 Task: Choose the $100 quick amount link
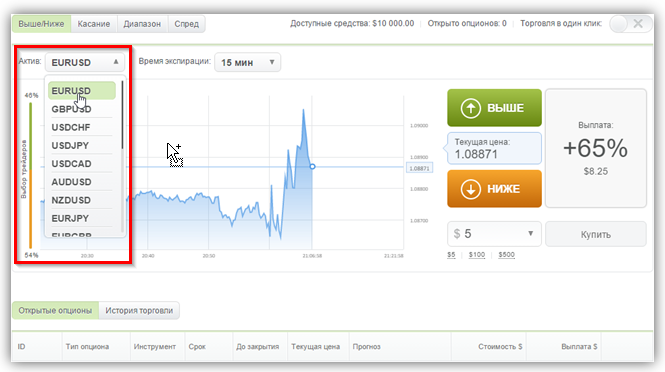coord(477,255)
